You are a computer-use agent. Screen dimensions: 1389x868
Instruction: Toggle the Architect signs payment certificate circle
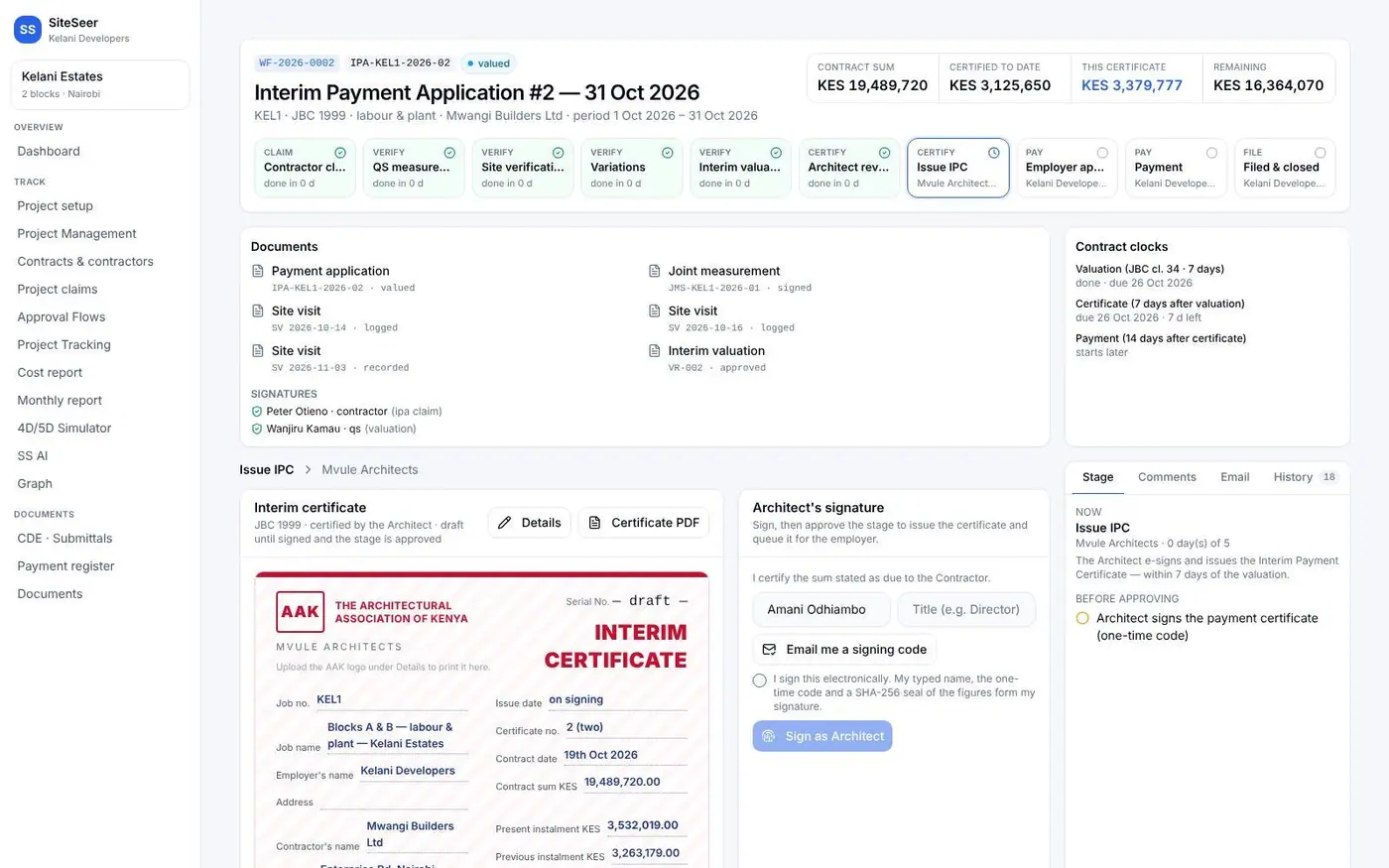1082,618
